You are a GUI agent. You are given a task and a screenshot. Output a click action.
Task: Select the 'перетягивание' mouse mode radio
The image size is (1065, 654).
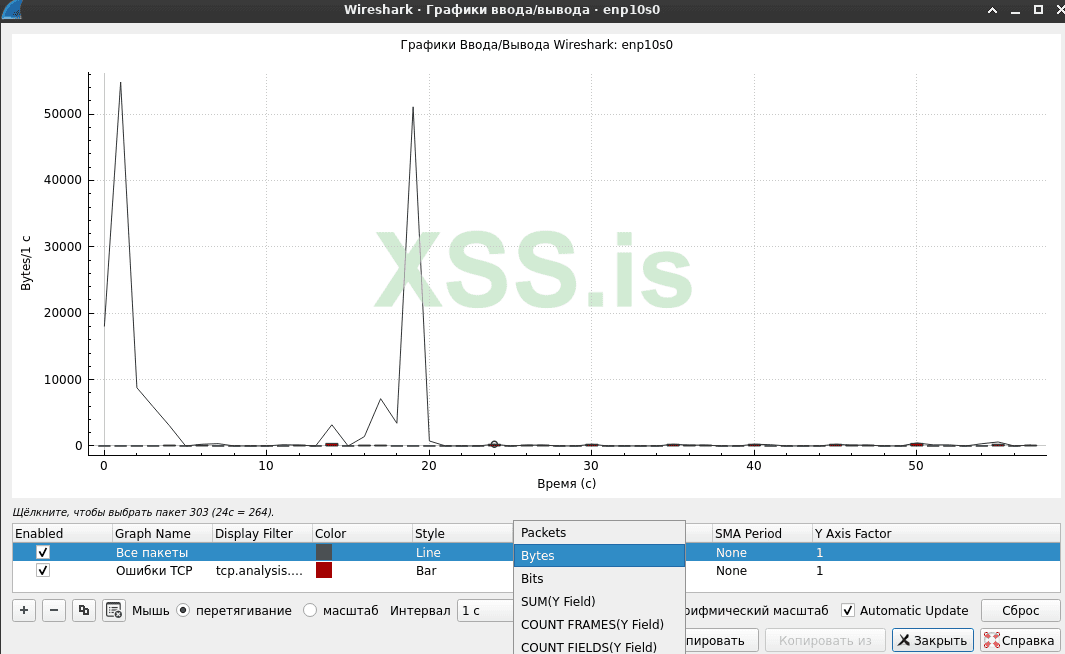coord(183,611)
